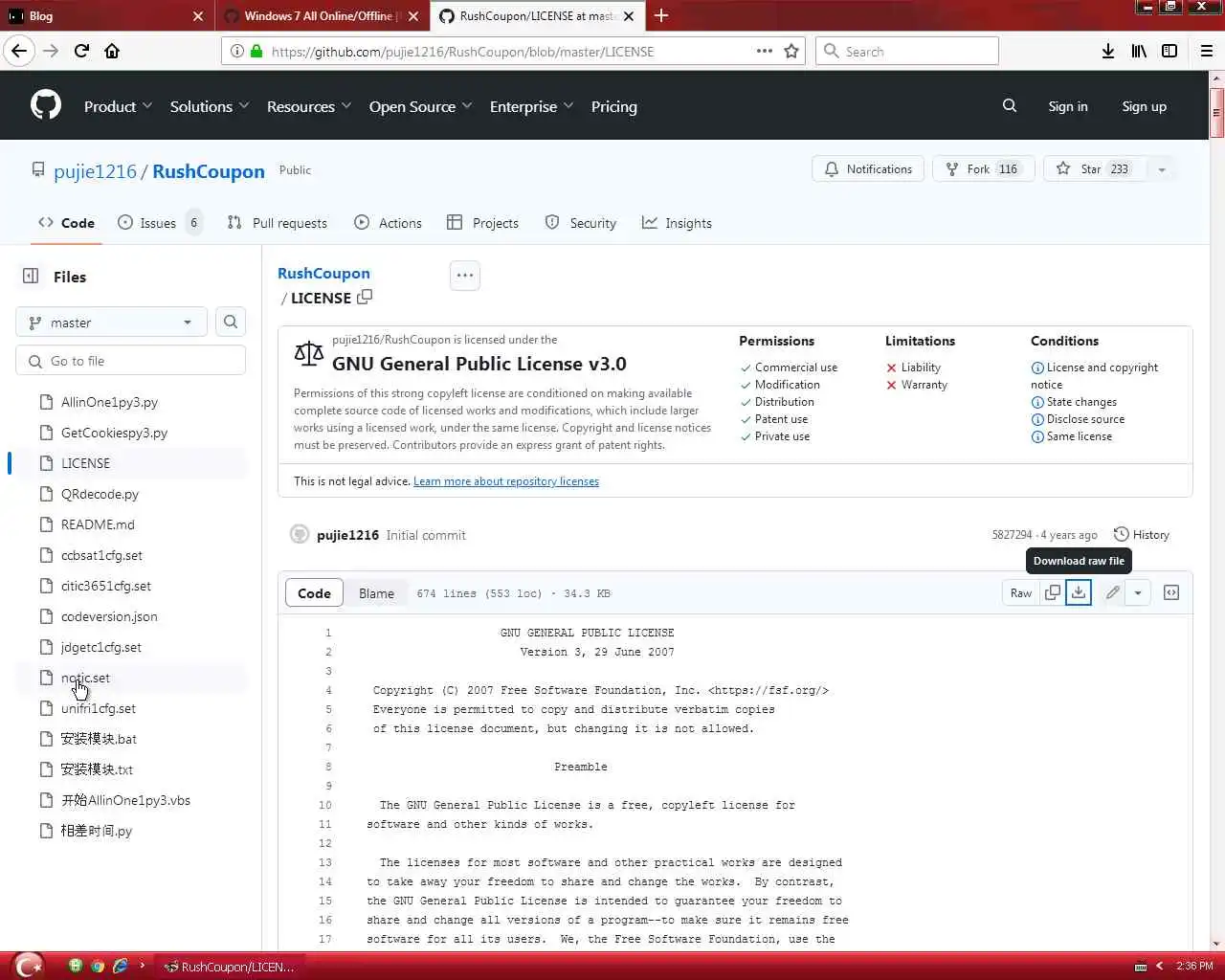
Task: Expand the Solutions menu
Action: [210, 106]
